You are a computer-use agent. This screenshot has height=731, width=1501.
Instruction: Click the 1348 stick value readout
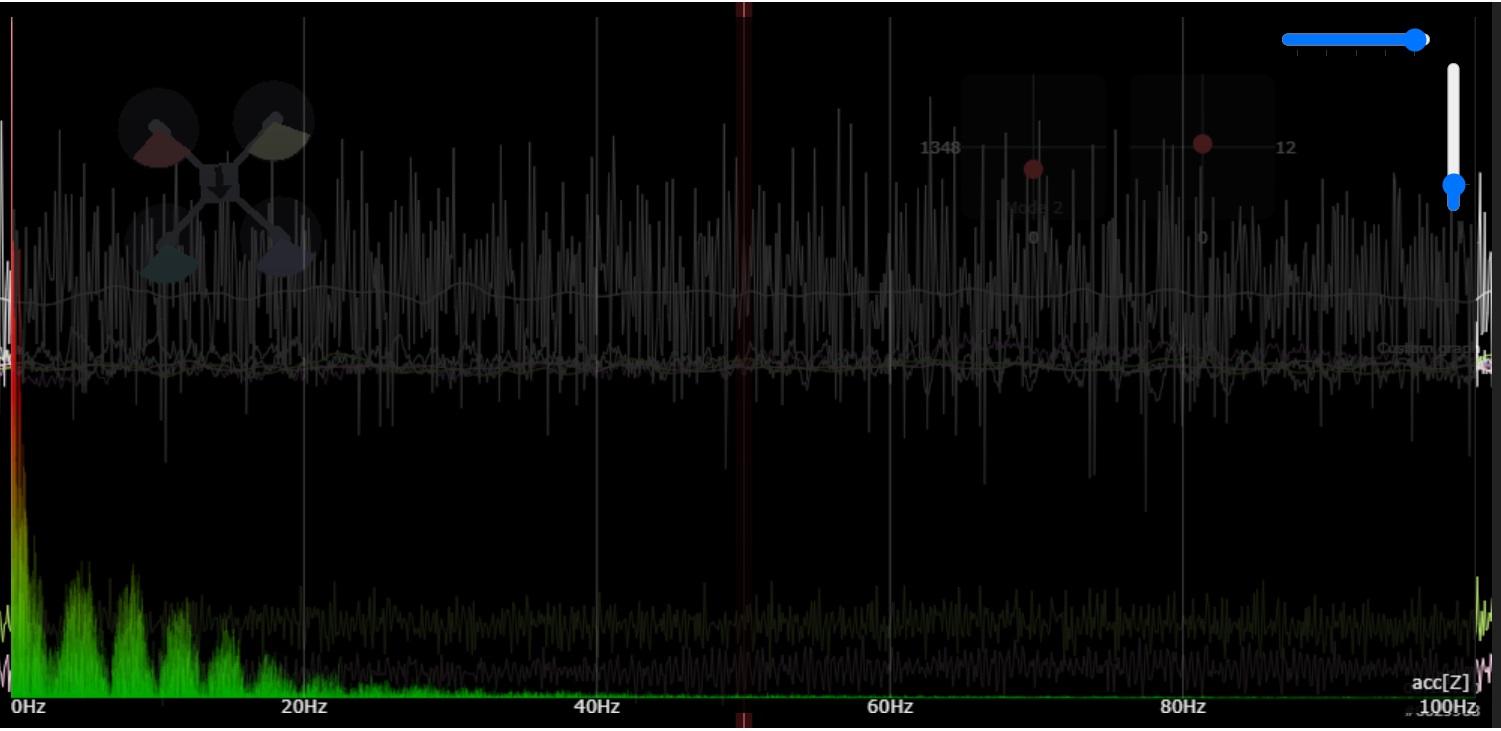(x=940, y=148)
